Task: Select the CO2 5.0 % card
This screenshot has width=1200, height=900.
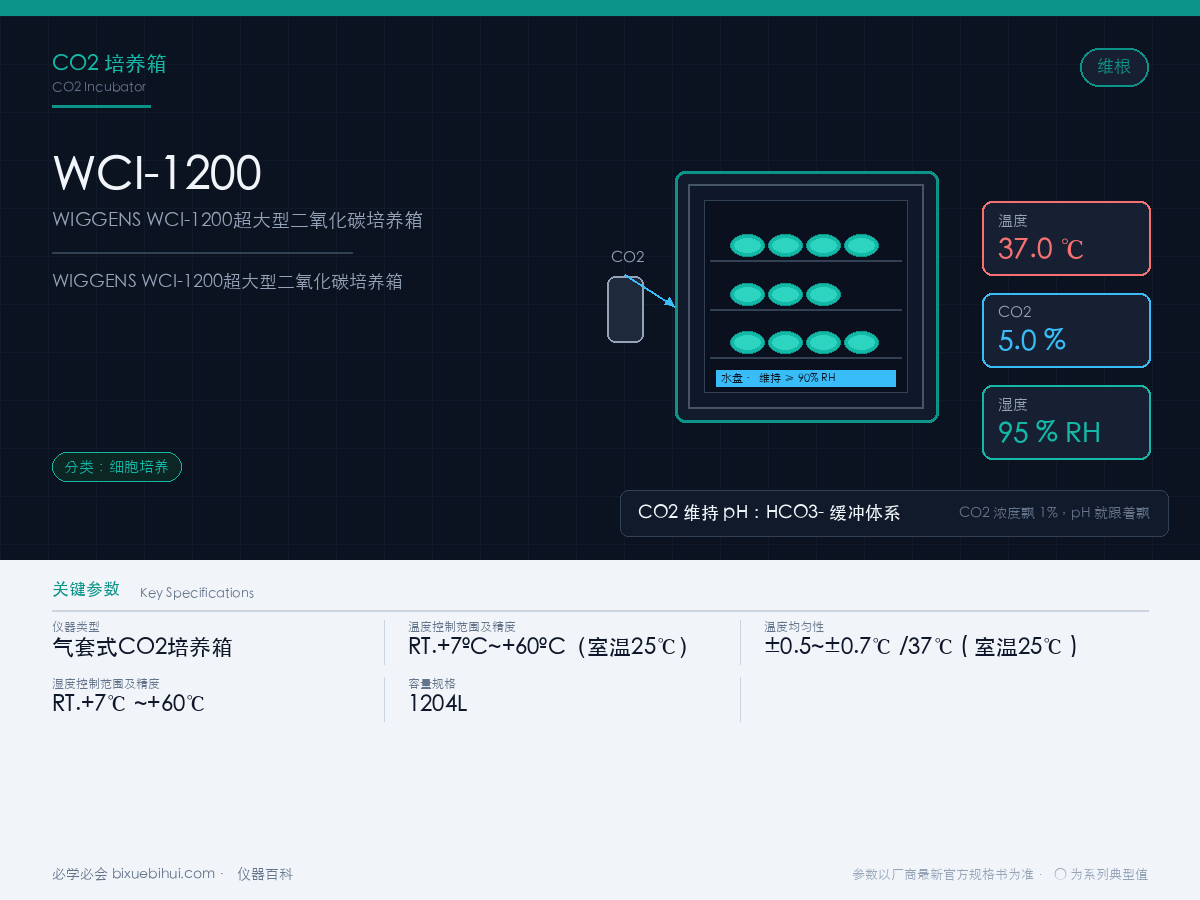Action: pos(1066,330)
